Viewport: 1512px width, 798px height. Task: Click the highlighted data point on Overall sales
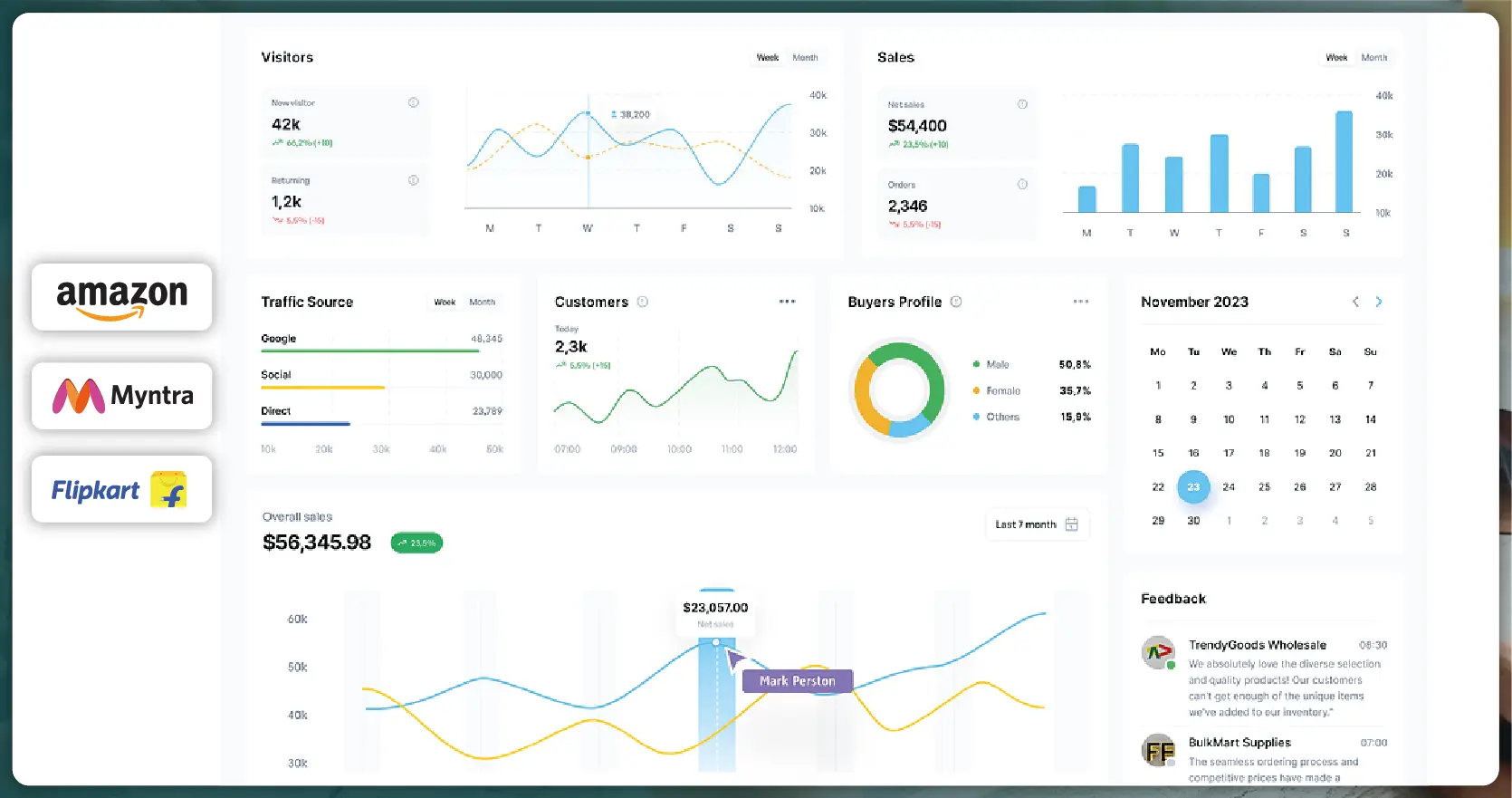coord(716,641)
